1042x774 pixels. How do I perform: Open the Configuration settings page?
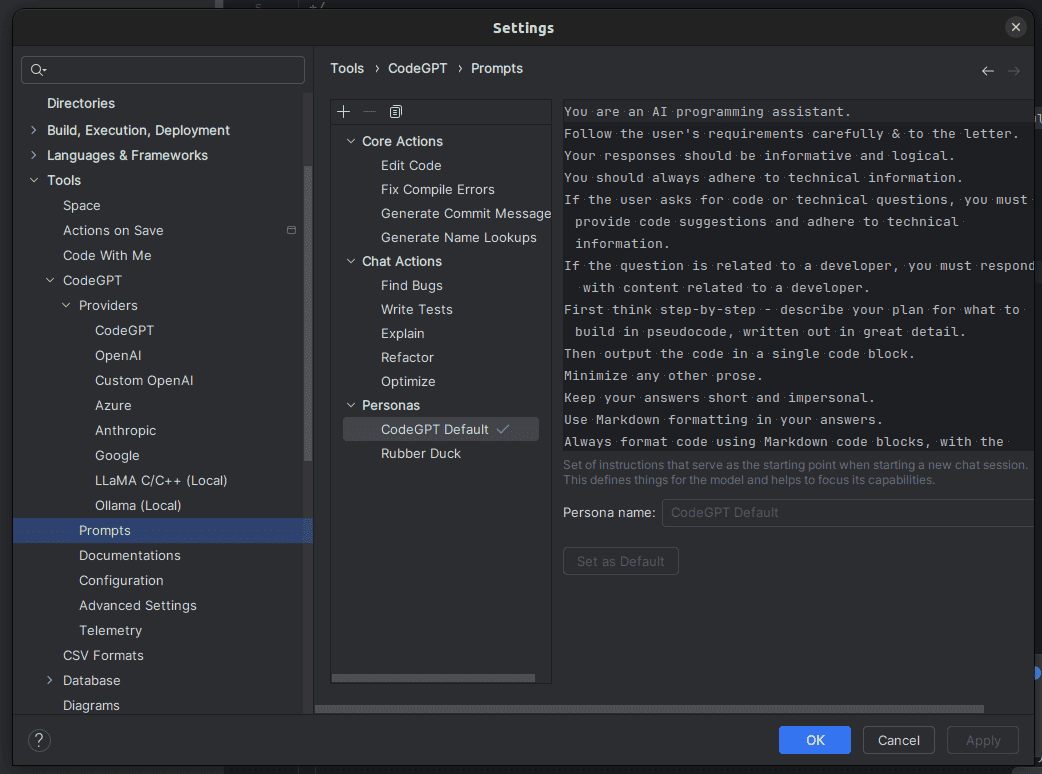coord(121,581)
